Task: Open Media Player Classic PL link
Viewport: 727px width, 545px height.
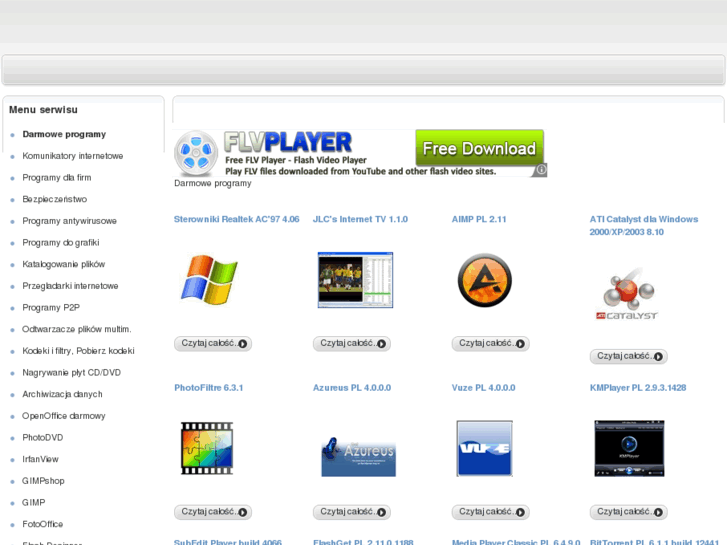Action: [x=516, y=542]
